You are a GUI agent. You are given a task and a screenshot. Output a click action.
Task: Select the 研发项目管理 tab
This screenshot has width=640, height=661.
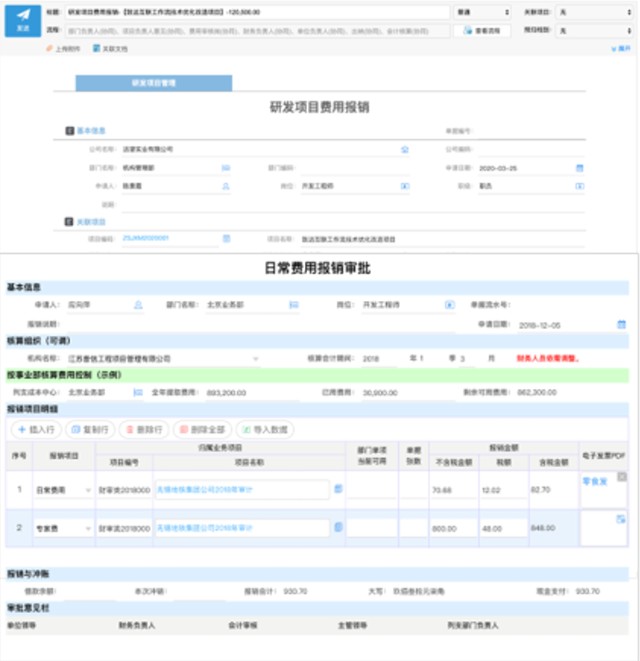[x=154, y=83]
